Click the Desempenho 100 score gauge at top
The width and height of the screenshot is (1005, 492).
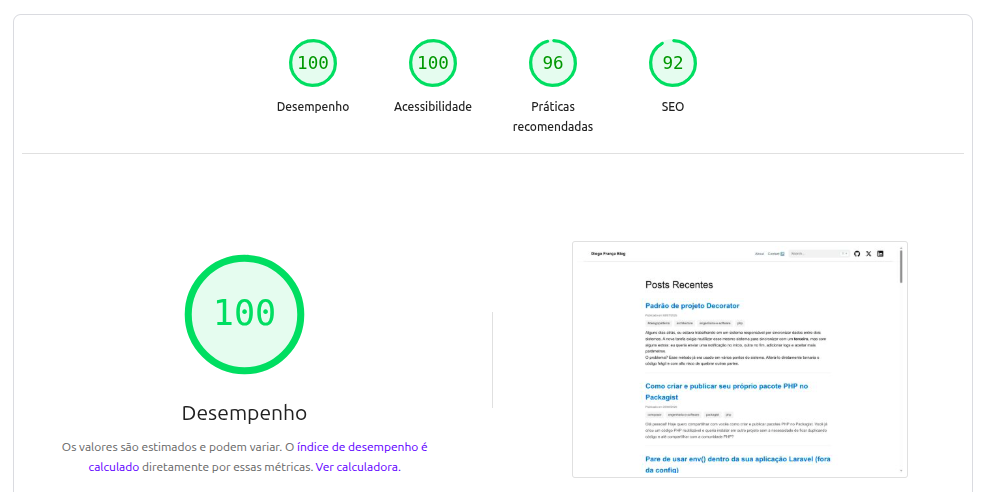tap(313, 63)
